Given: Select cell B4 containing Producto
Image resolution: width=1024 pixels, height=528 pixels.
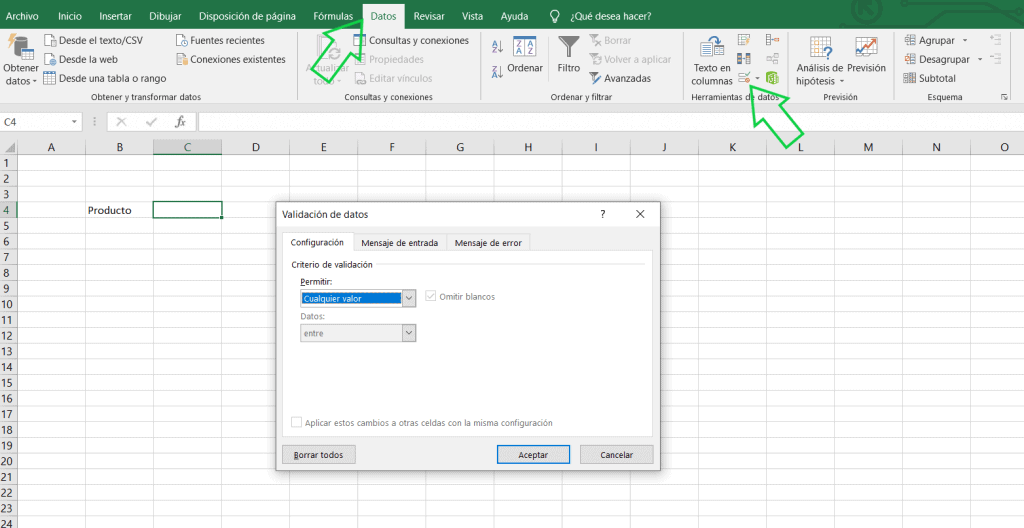Looking at the screenshot, I should [x=120, y=210].
